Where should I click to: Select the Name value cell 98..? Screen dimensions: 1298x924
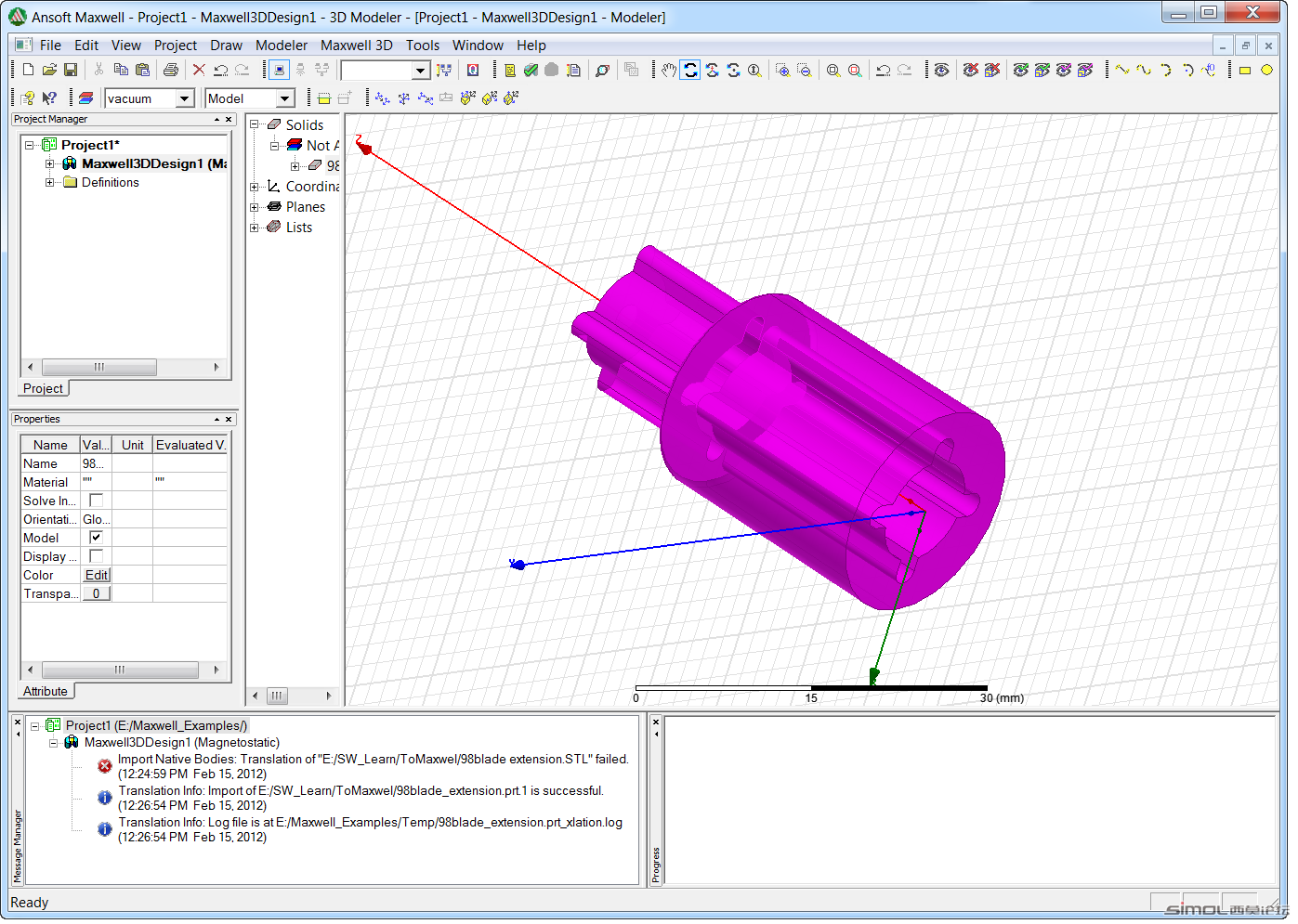[x=97, y=463]
